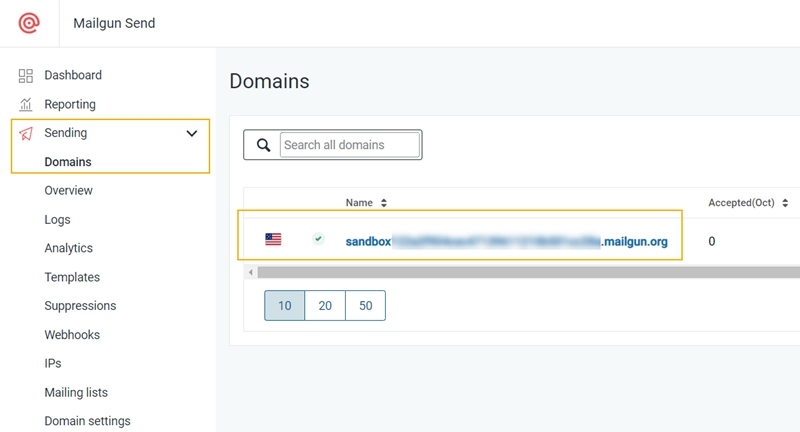Screen dimensions: 800x432
Task: Open Overview under Sending
Action: coord(68,190)
